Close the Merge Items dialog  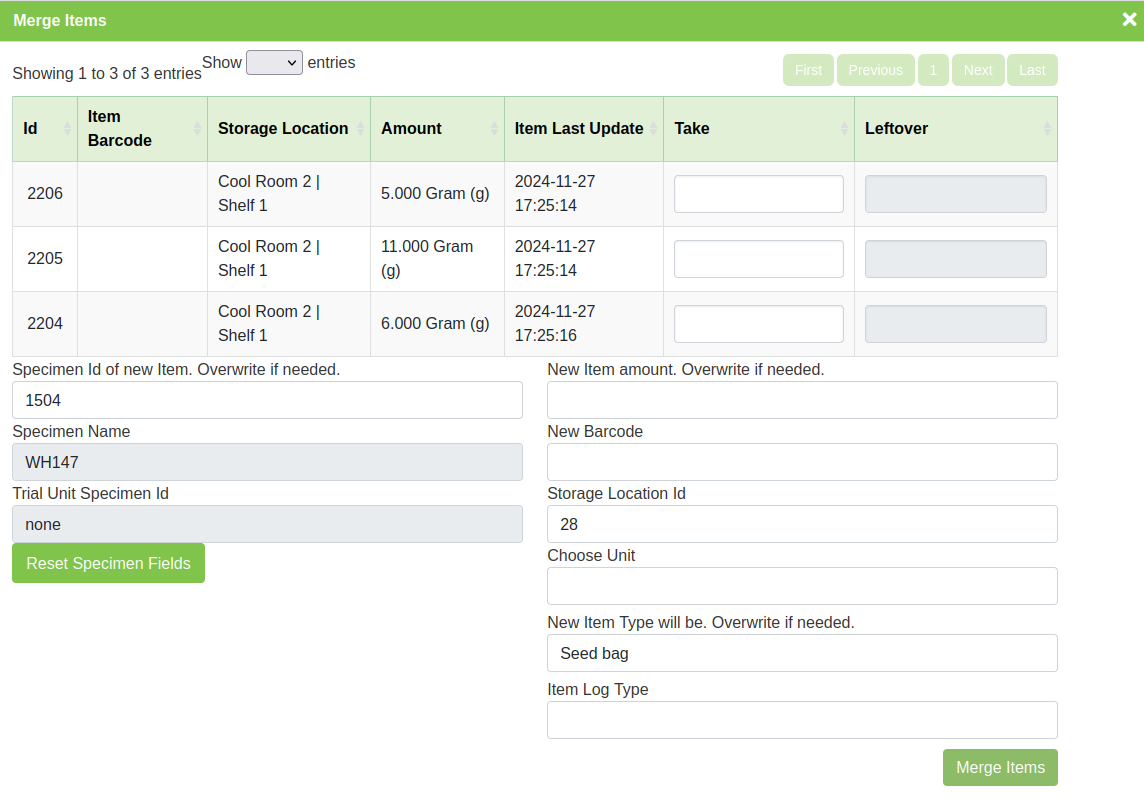point(1129,20)
